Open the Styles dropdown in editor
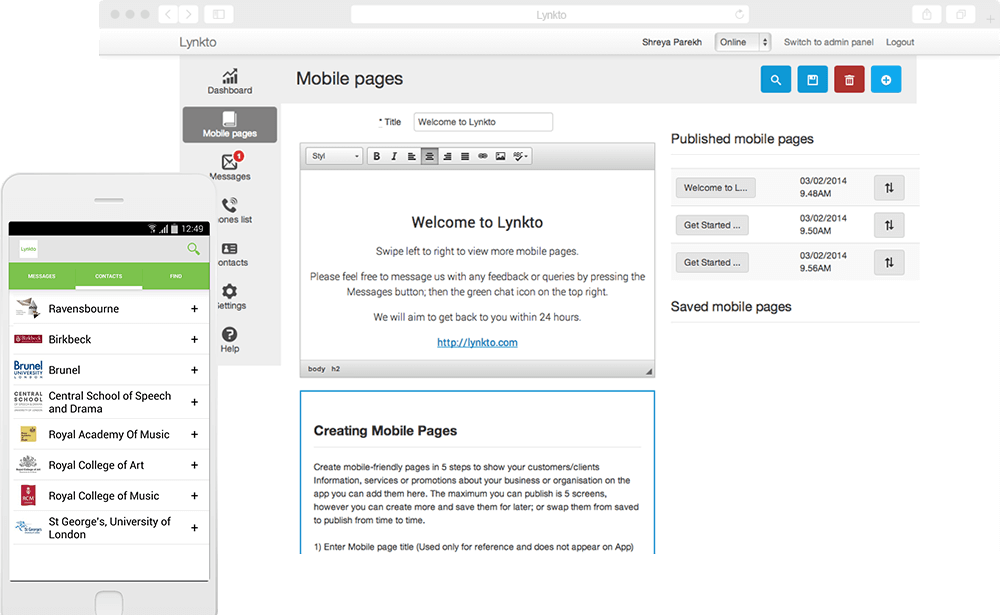The image size is (1000, 615). click(334, 156)
